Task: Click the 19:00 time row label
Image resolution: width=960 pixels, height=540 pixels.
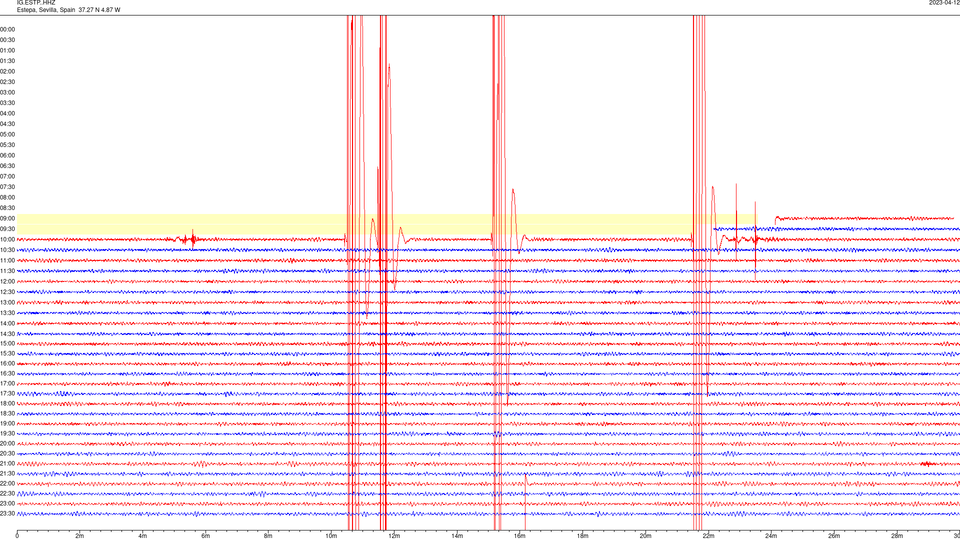Action: [x=7, y=423]
